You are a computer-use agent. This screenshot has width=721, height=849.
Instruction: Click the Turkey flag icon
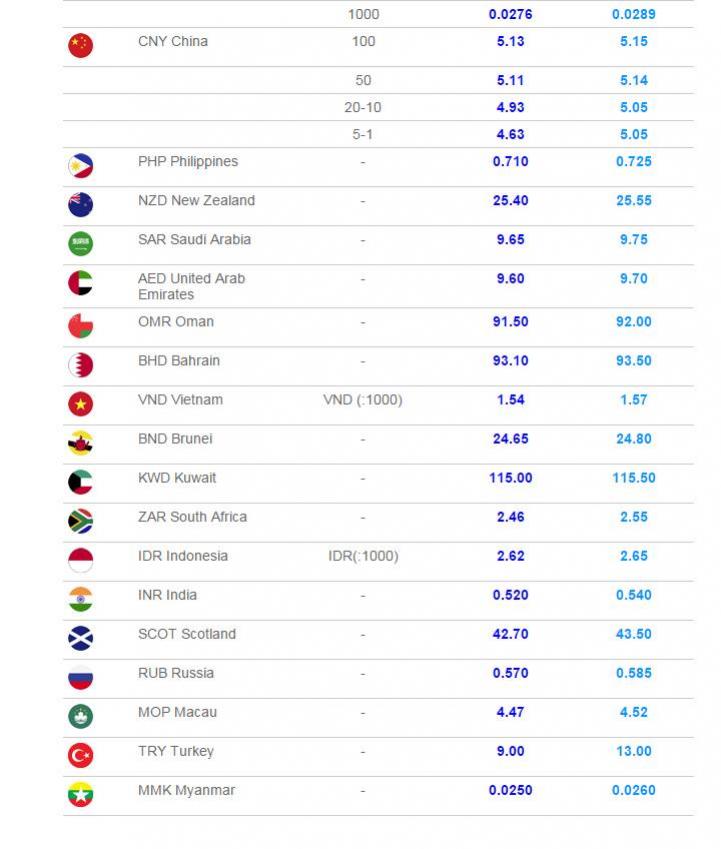point(81,755)
